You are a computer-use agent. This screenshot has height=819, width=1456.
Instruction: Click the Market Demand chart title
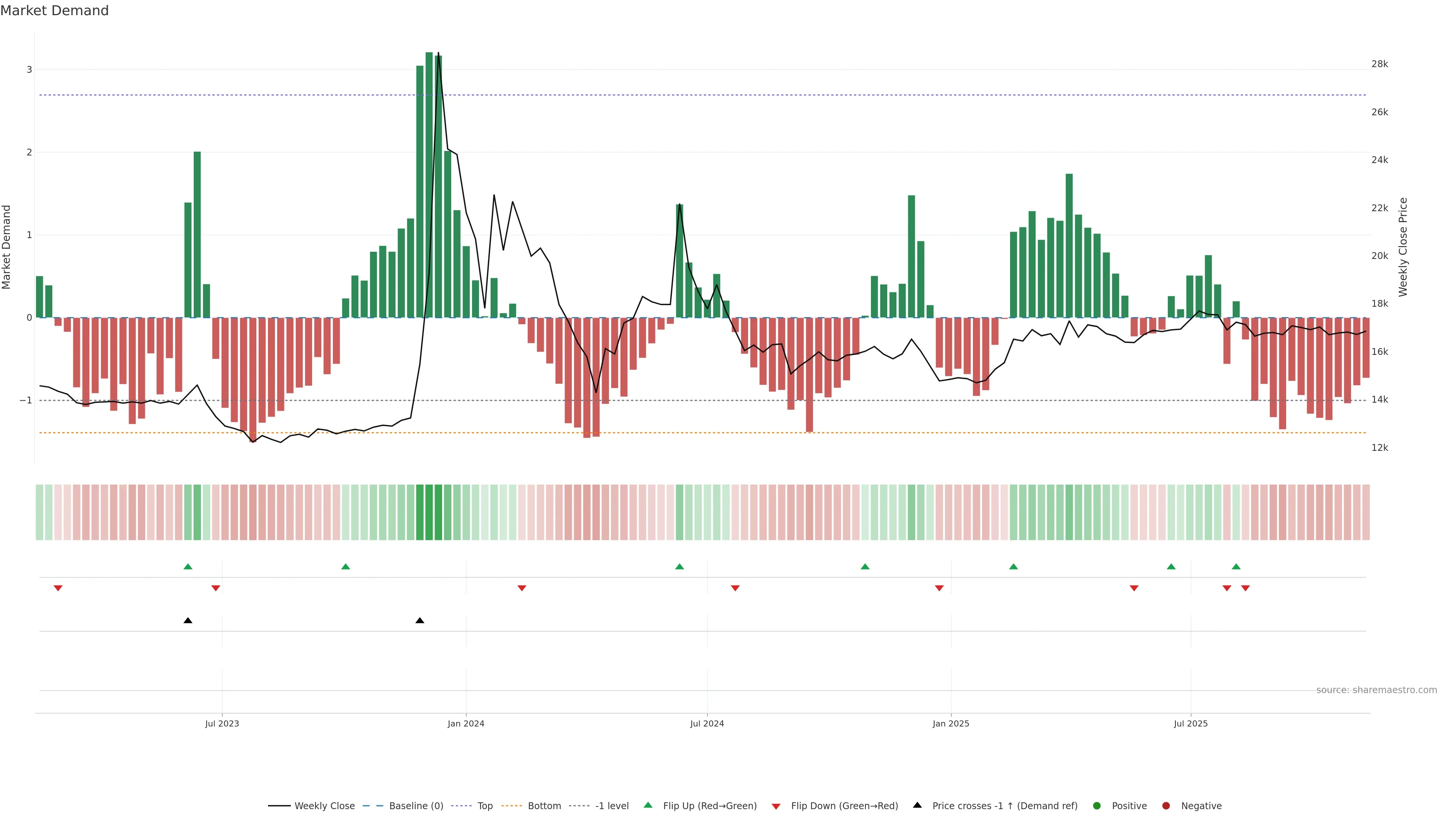pyautogui.click(x=54, y=11)
